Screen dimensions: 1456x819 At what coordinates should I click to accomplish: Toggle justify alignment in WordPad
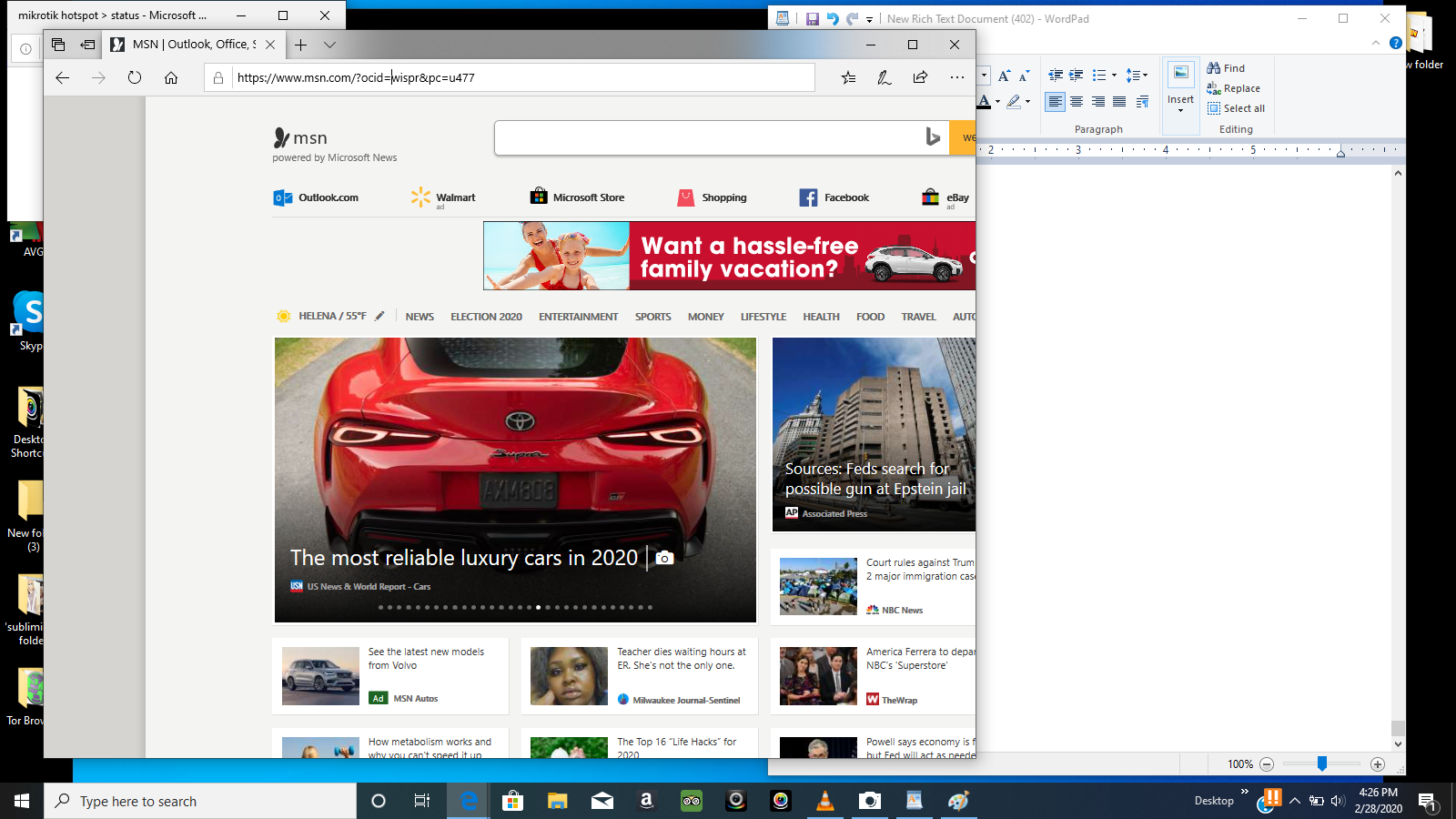point(1119,102)
